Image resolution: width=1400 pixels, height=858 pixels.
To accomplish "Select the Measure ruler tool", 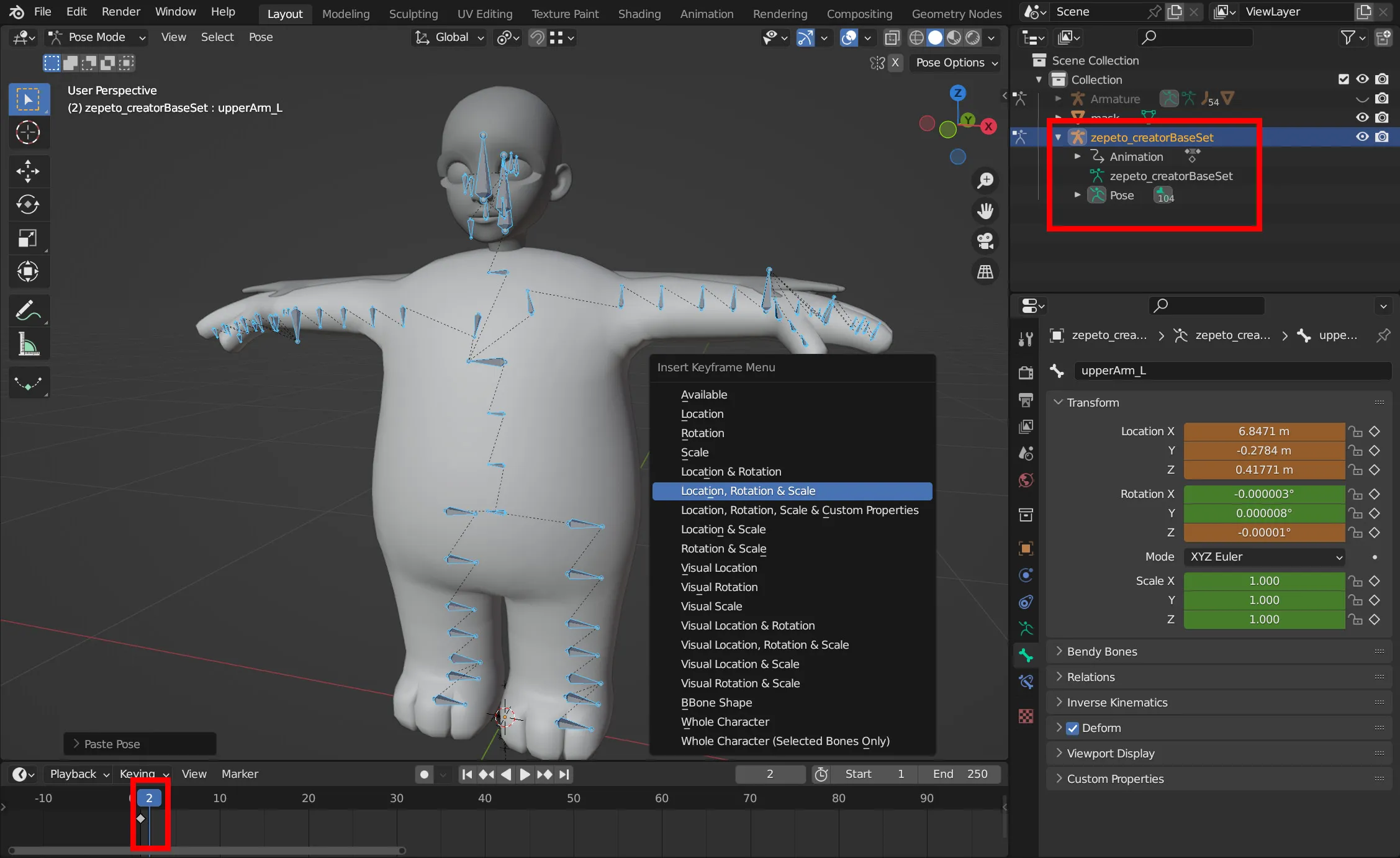I will point(29,344).
